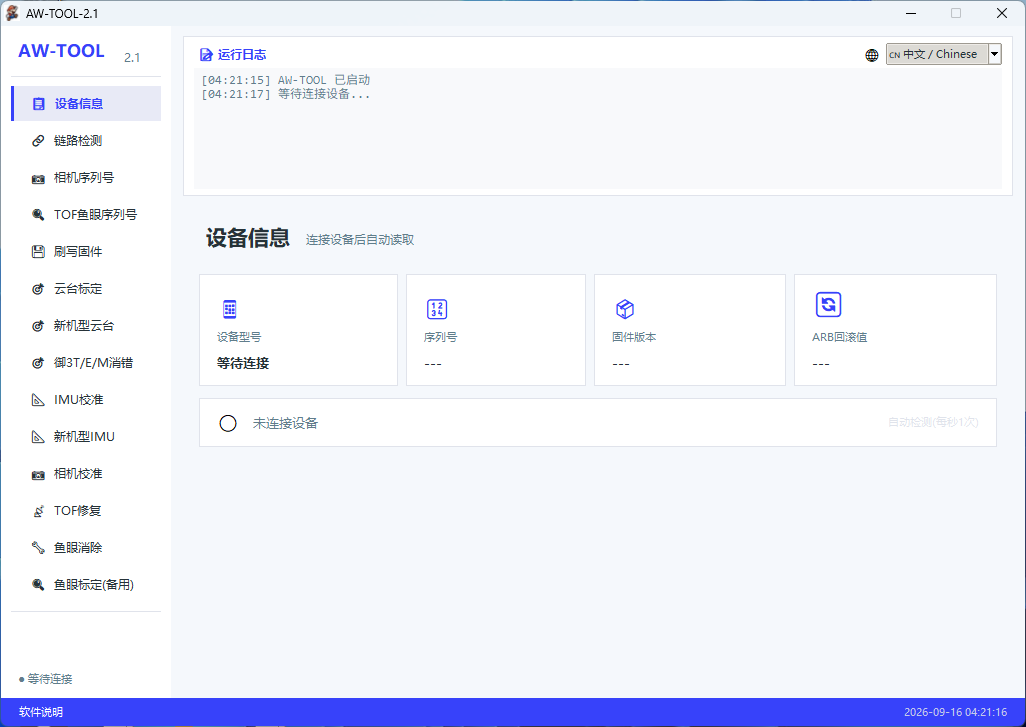
Task: Click the 刷写固件 save disk icon
Action: 39,252
